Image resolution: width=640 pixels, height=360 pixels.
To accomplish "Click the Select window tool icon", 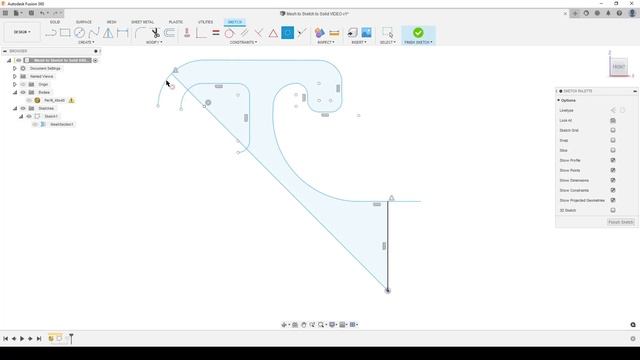I will point(388,33).
